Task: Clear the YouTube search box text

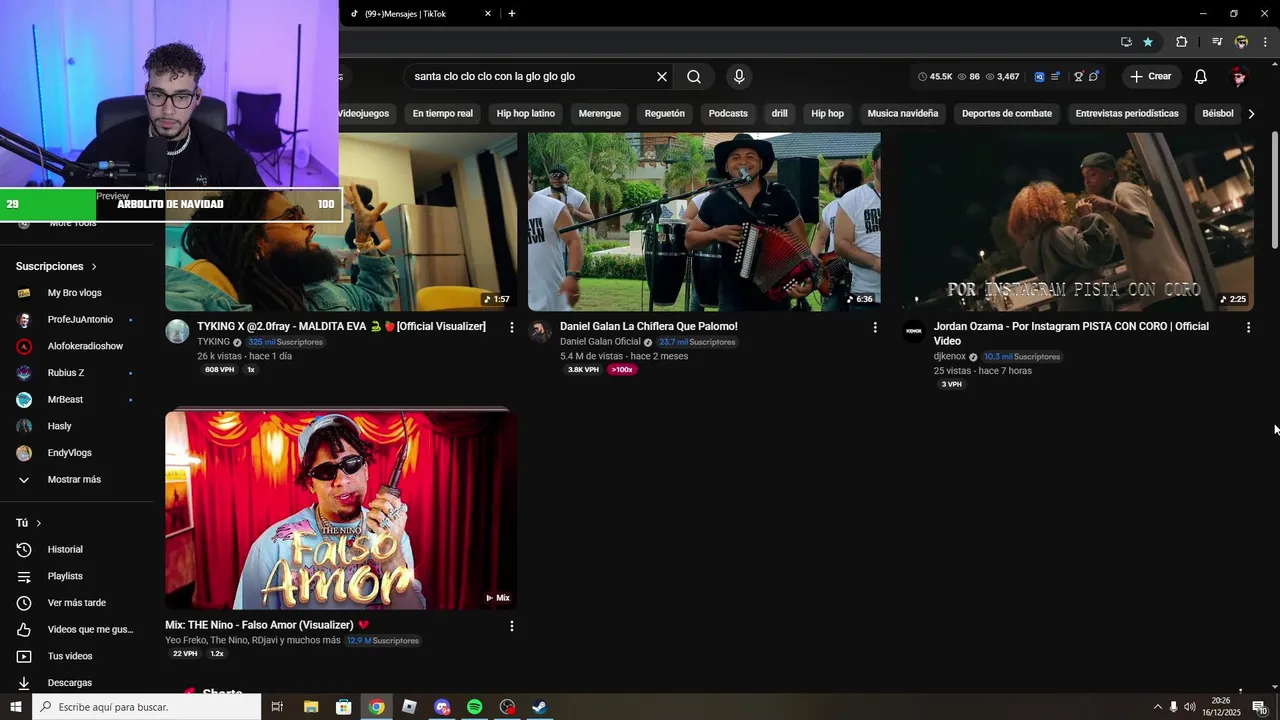Action: (x=661, y=76)
